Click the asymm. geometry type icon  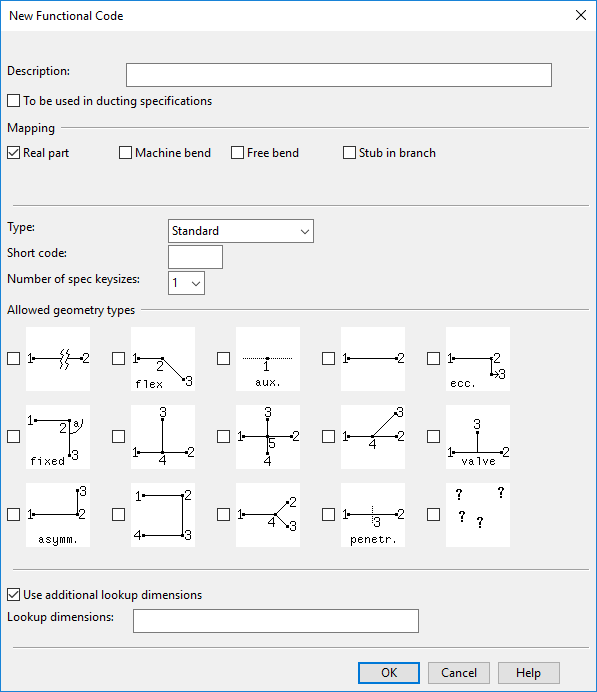58,515
